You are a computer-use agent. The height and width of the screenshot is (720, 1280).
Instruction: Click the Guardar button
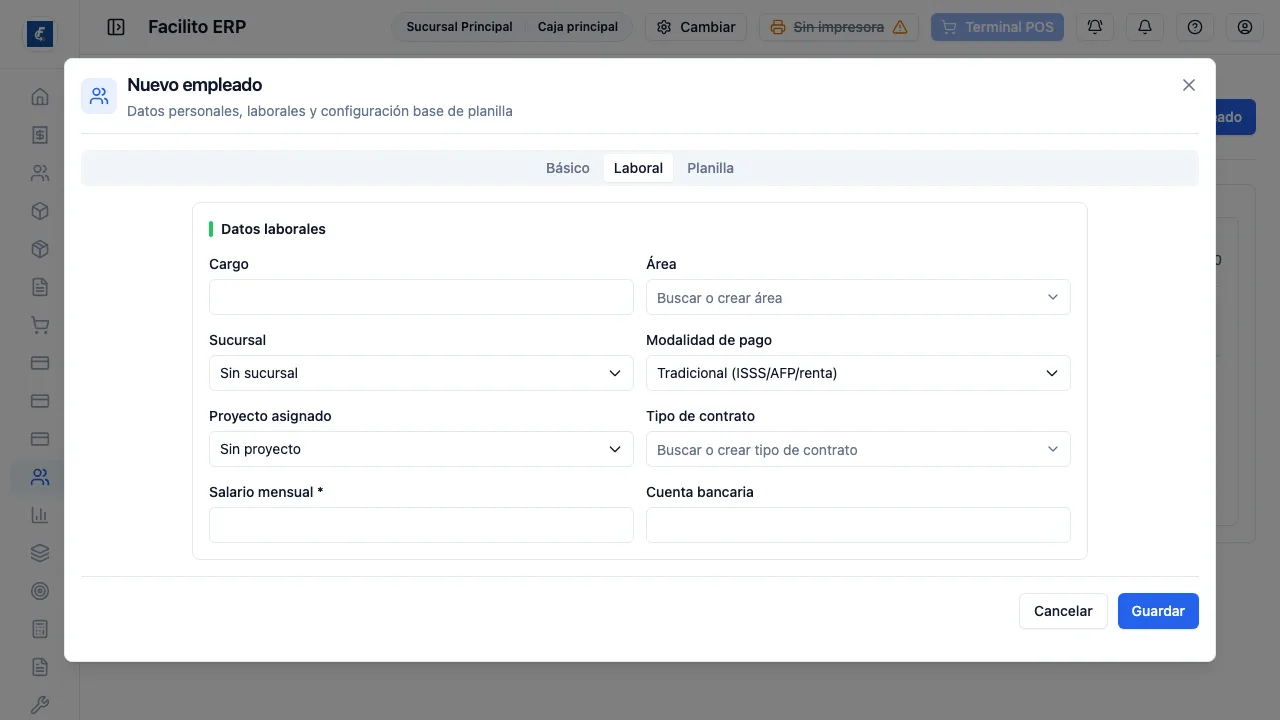coord(1158,611)
